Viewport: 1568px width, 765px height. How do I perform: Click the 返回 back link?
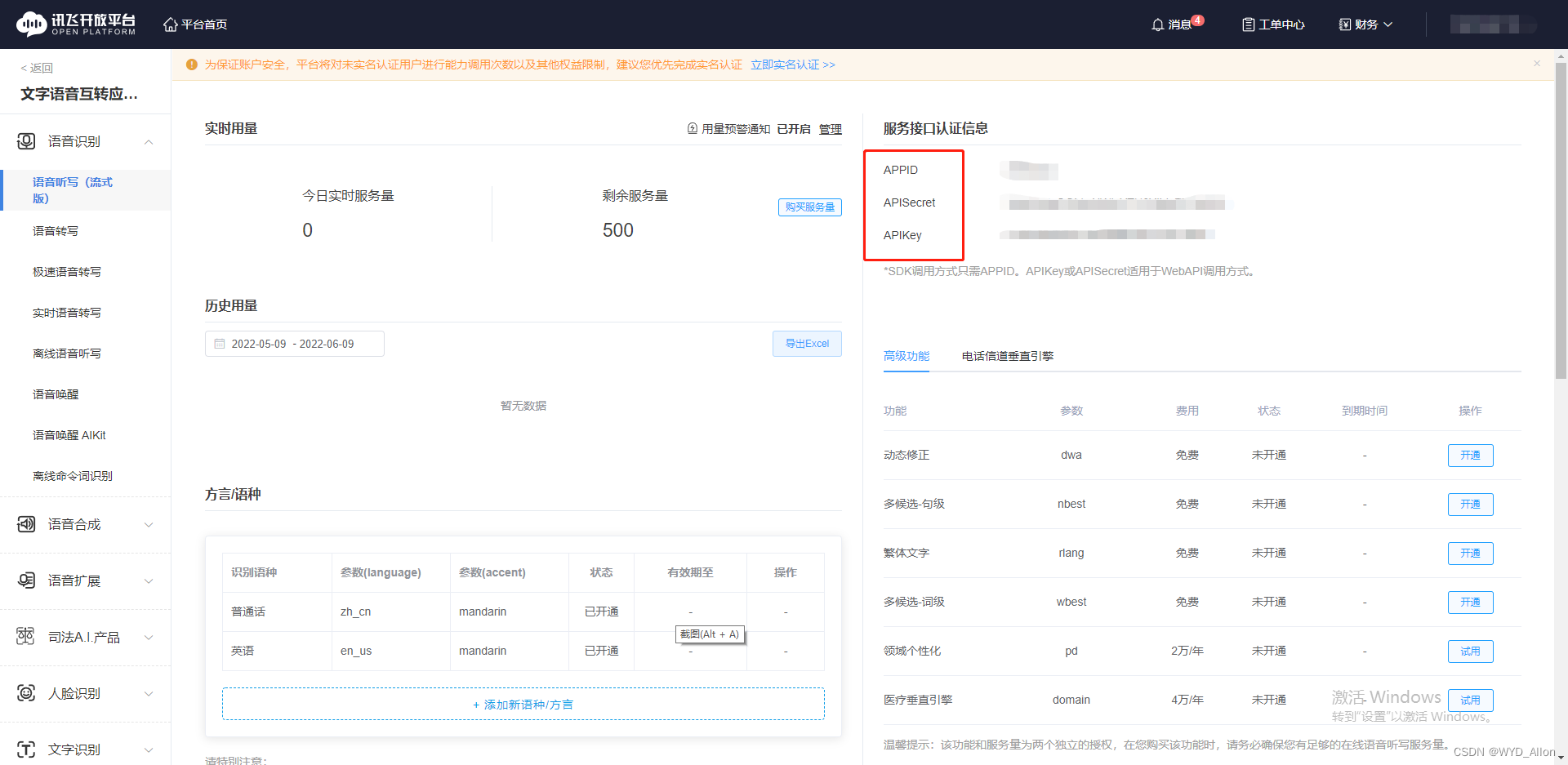point(37,68)
